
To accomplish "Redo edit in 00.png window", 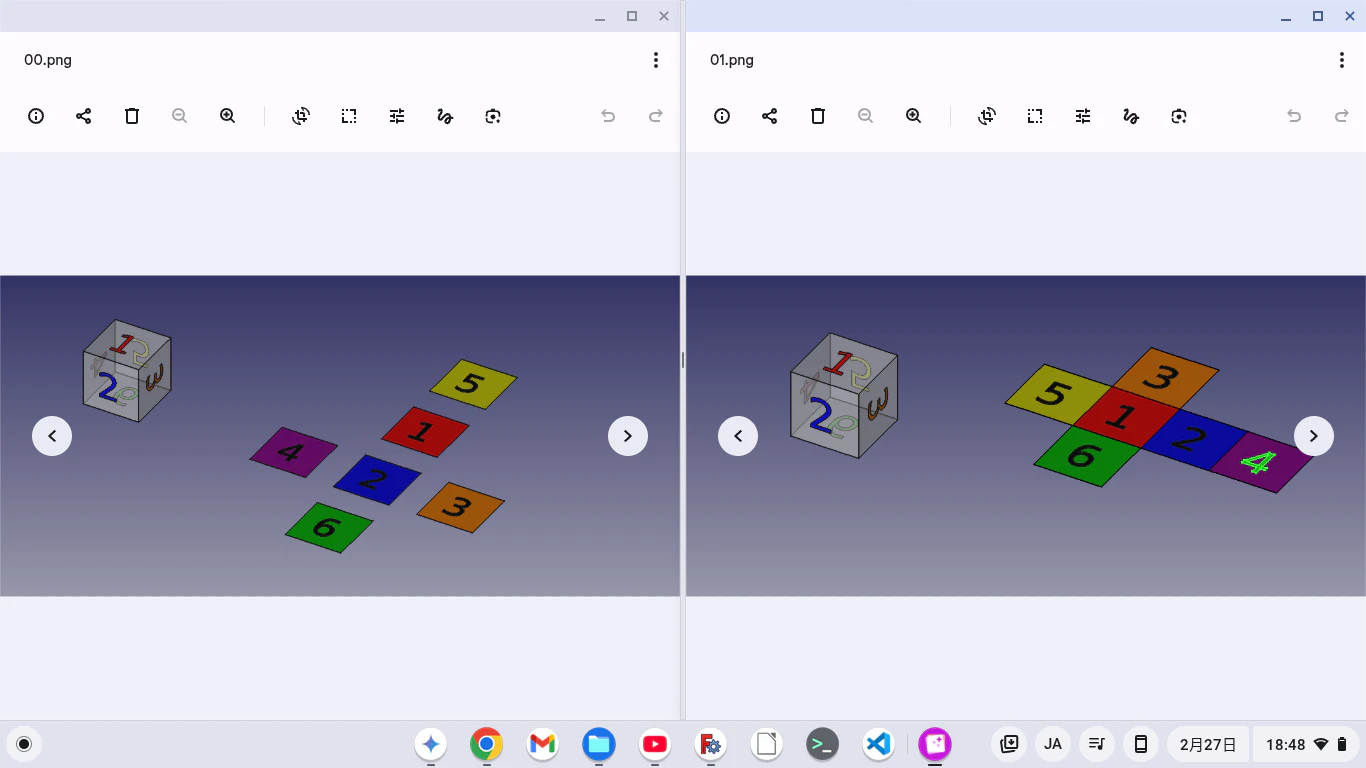I will pyautogui.click(x=656, y=116).
